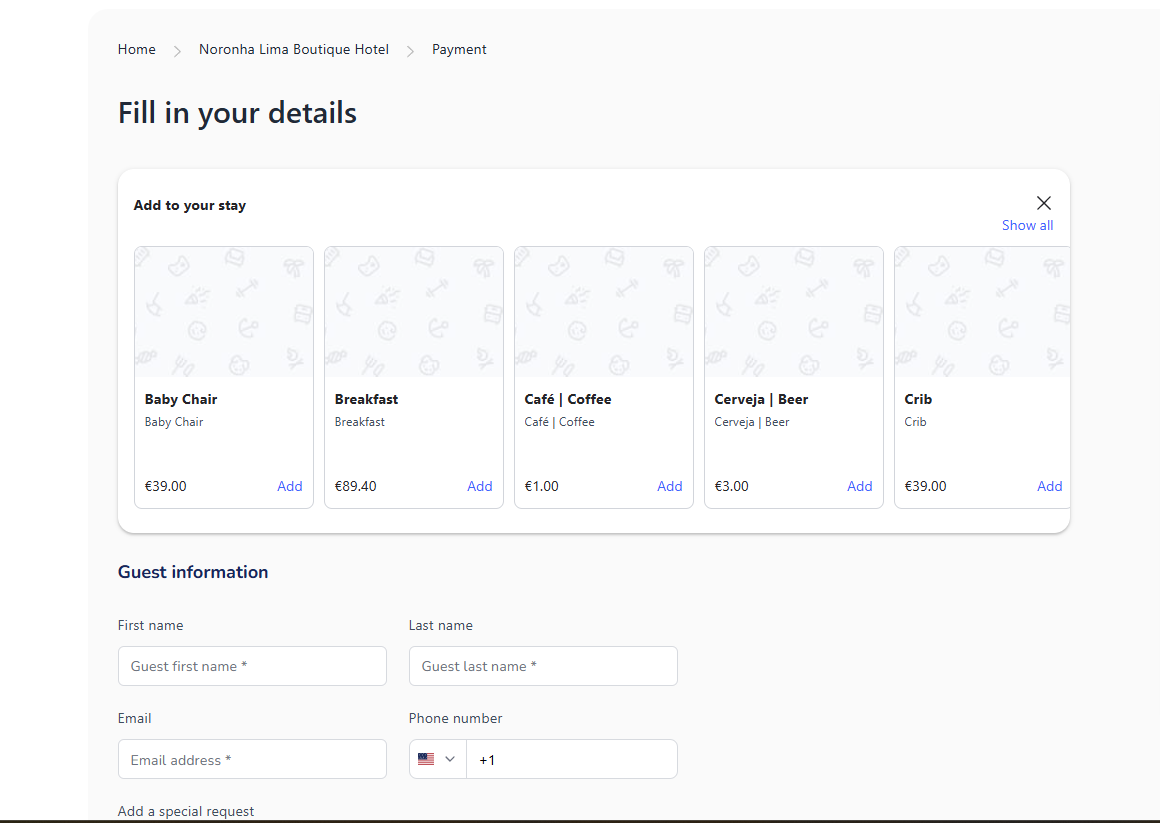Open the phone country code dropdown
1160x823 pixels.
(x=438, y=759)
